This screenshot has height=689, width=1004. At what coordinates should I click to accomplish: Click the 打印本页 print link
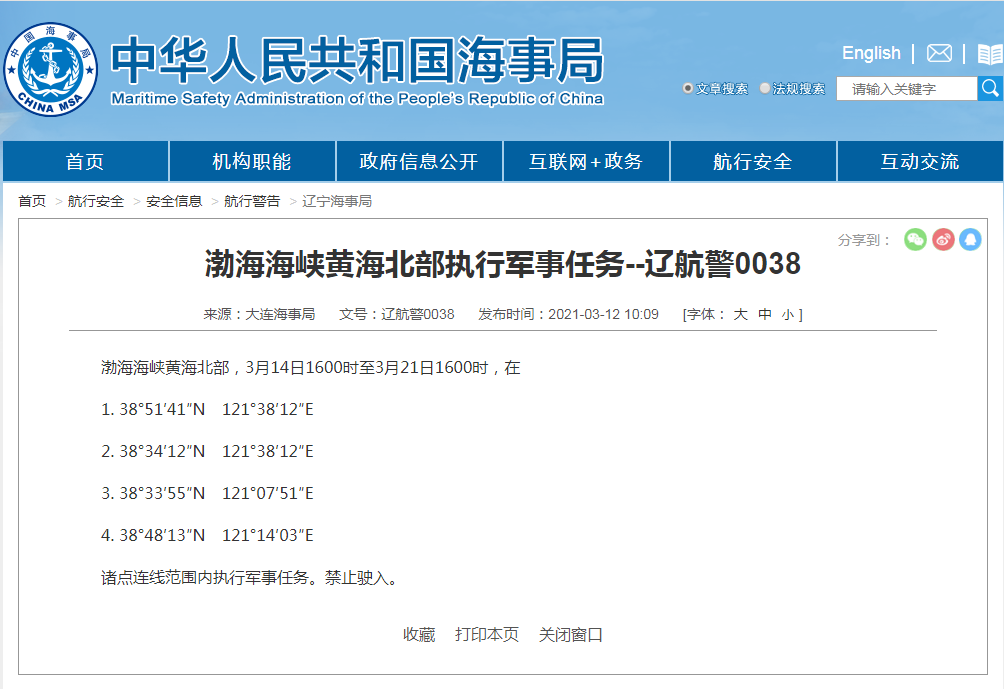point(487,635)
